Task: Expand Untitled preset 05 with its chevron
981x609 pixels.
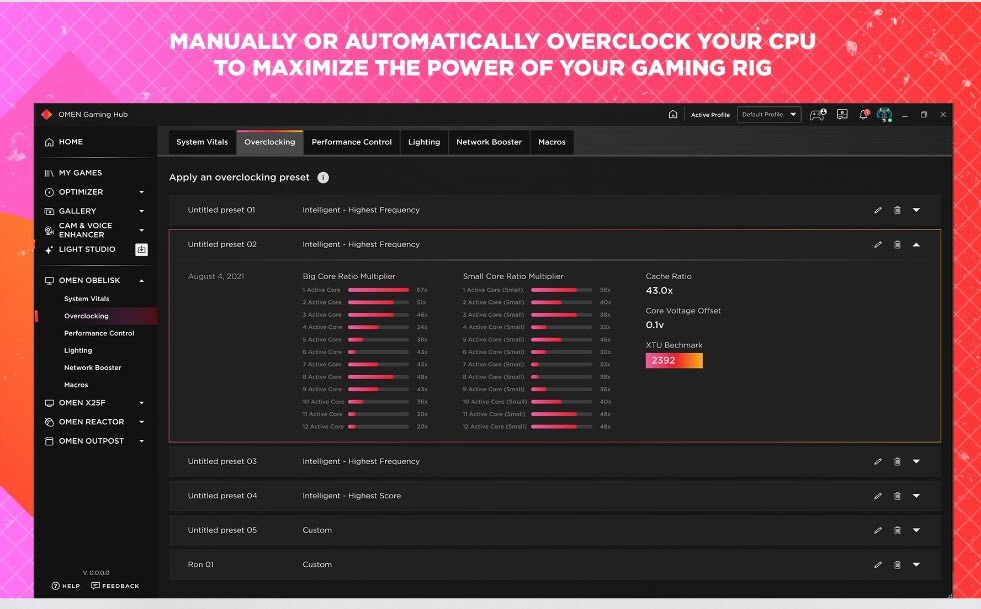Action: (916, 530)
